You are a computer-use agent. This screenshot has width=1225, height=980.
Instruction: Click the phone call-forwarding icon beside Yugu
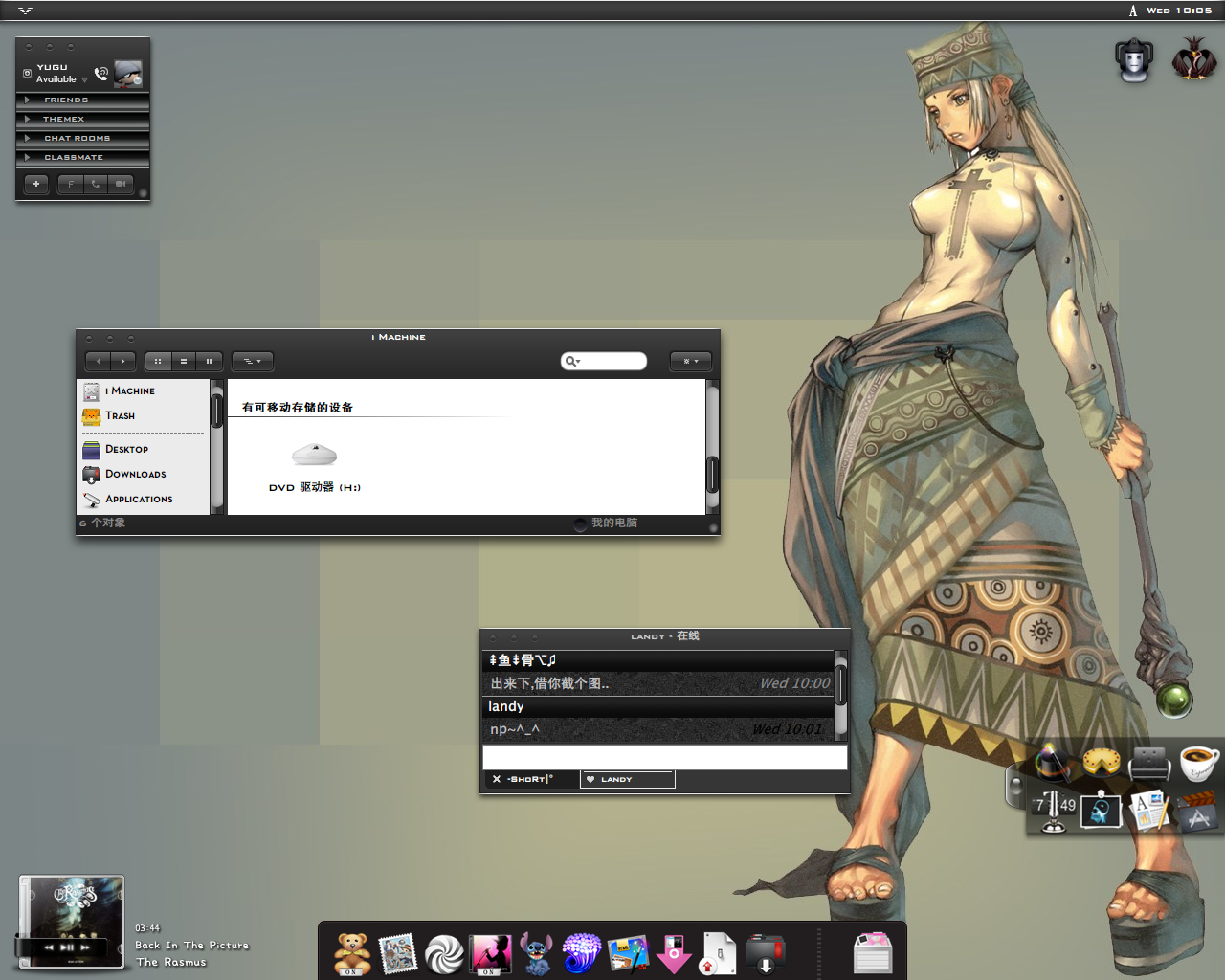[101, 73]
